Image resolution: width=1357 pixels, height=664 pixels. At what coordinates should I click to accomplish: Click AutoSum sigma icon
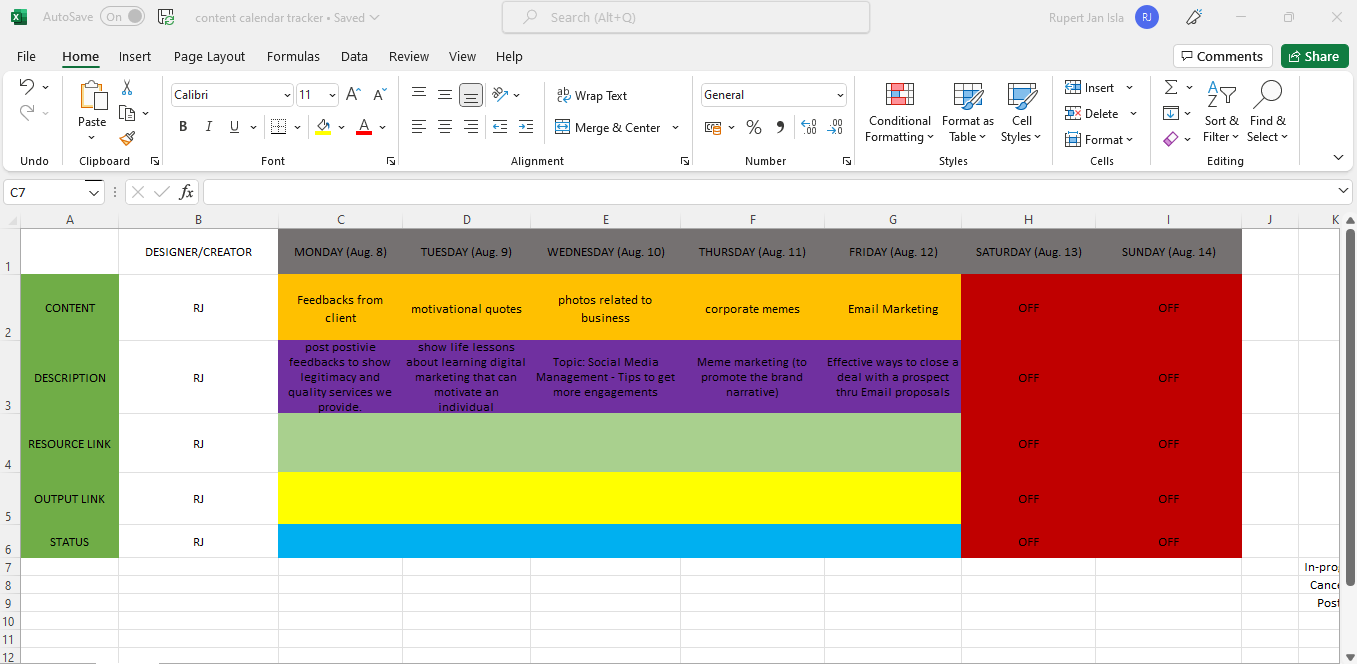tap(1171, 87)
